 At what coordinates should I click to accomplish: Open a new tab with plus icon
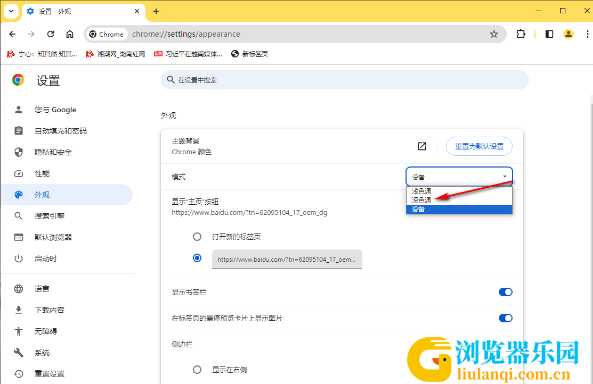[156, 11]
